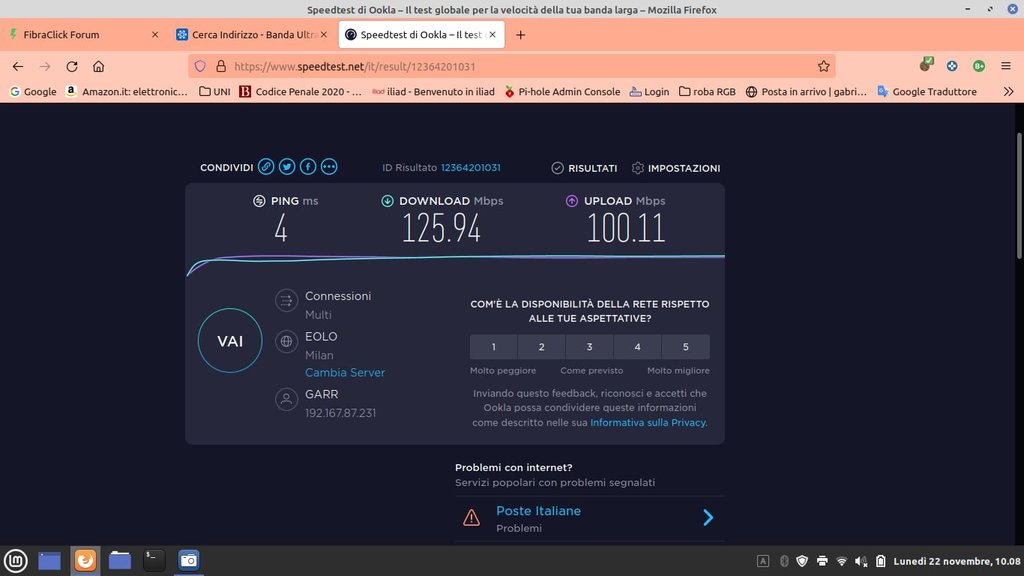Click Cambia Server link
The width and height of the screenshot is (1024, 576).
345,372
